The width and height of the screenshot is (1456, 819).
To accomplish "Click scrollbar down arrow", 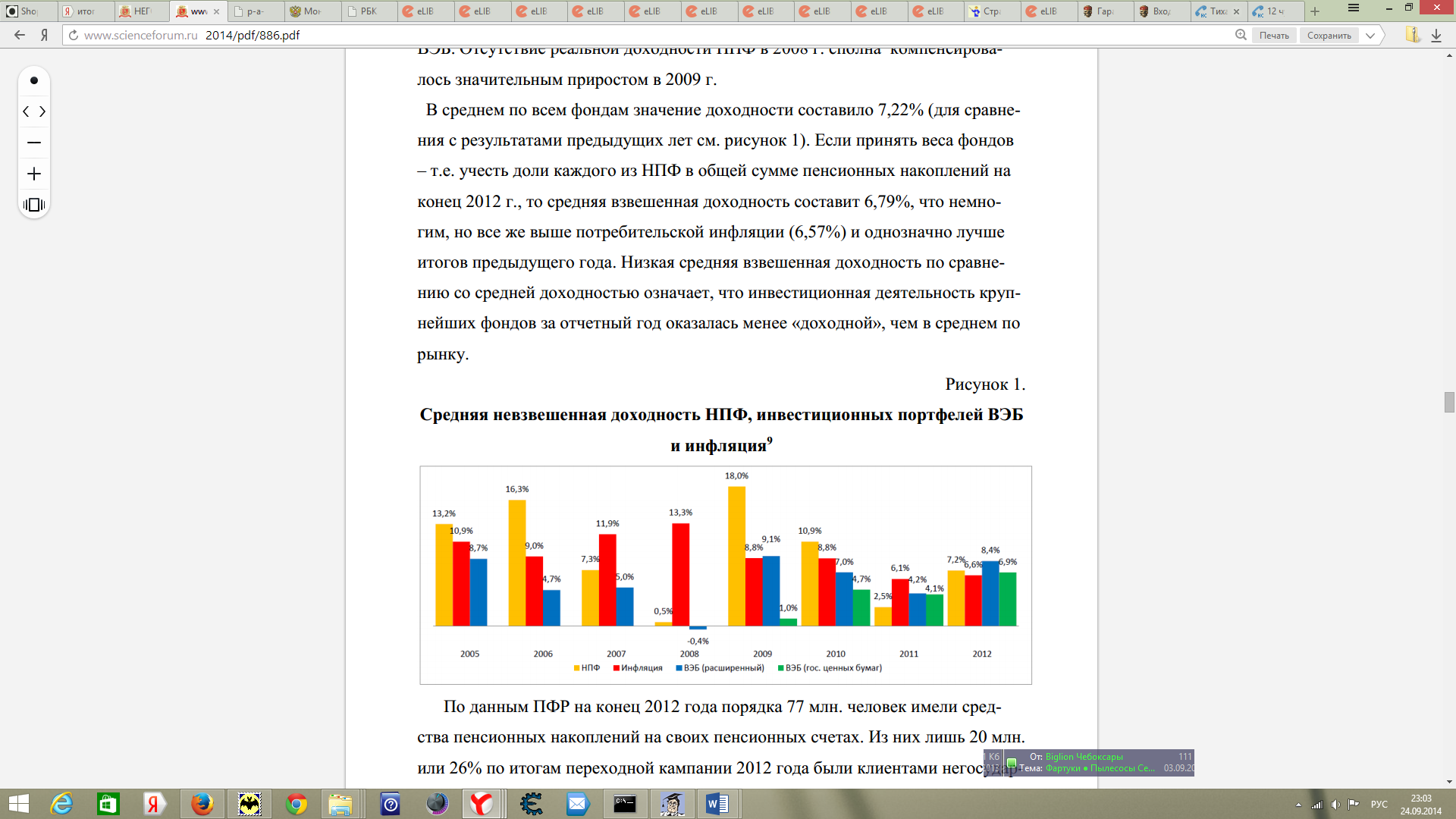I will (1449, 782).
